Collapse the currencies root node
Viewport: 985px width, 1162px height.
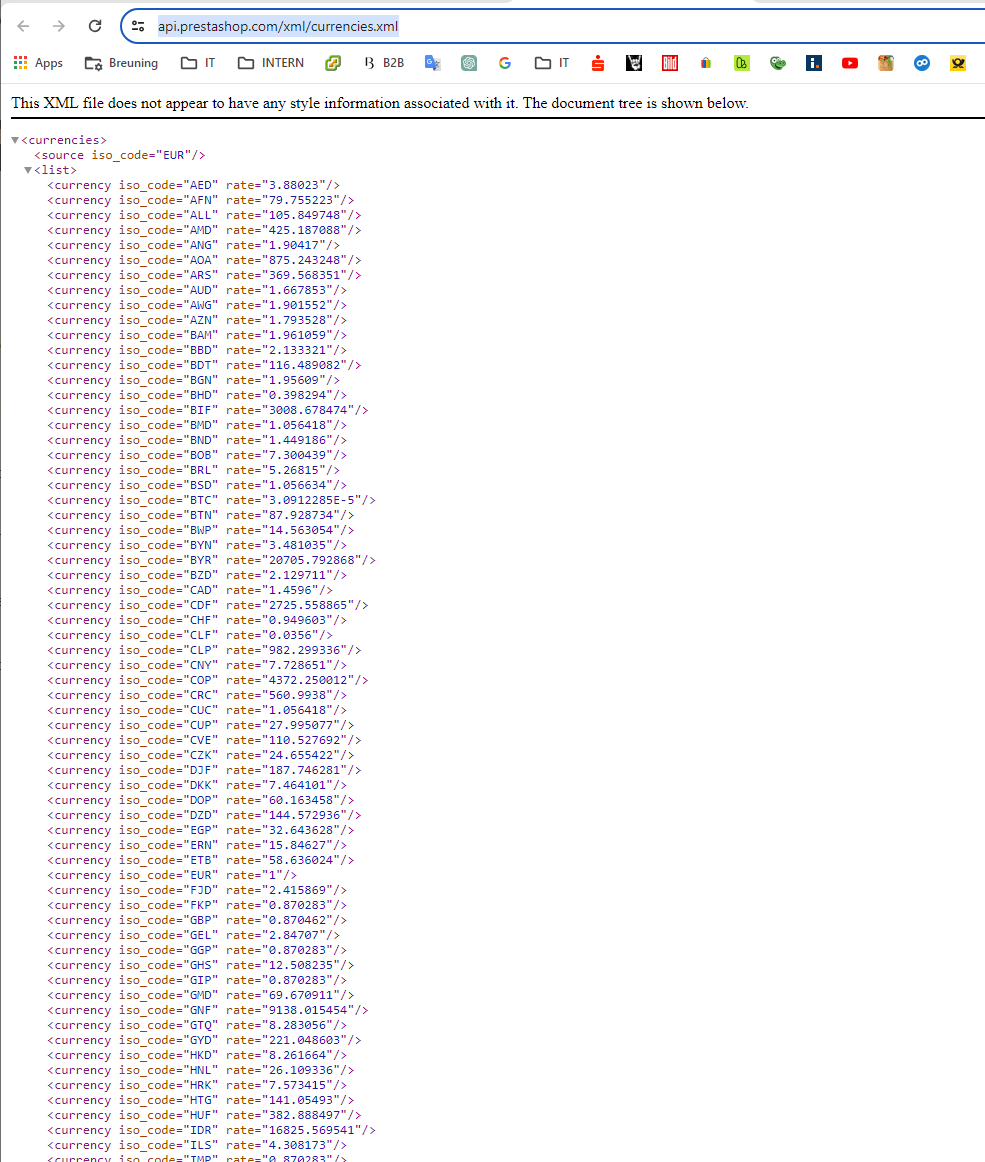[x=14, y=139]
